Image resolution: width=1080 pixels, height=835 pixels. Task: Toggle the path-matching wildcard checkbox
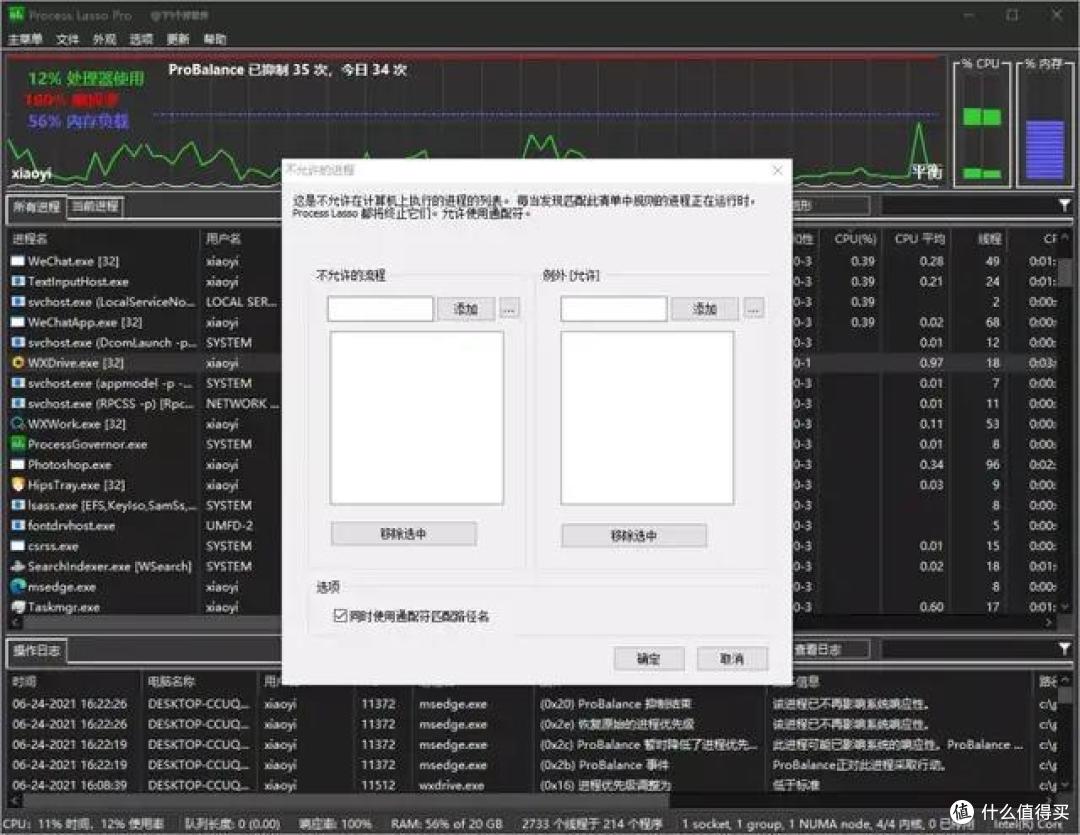(340, 615)
